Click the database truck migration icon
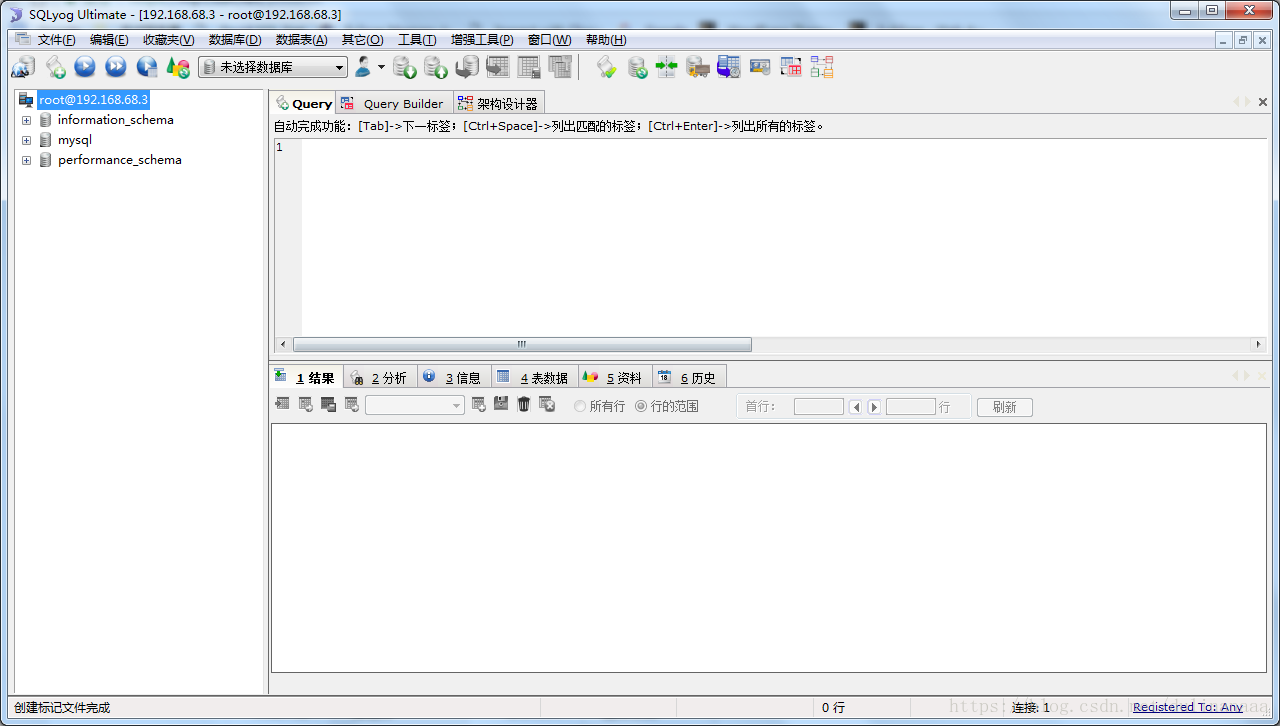The width and height of the screenshot is (1280, 726). (x=697, y=67)
